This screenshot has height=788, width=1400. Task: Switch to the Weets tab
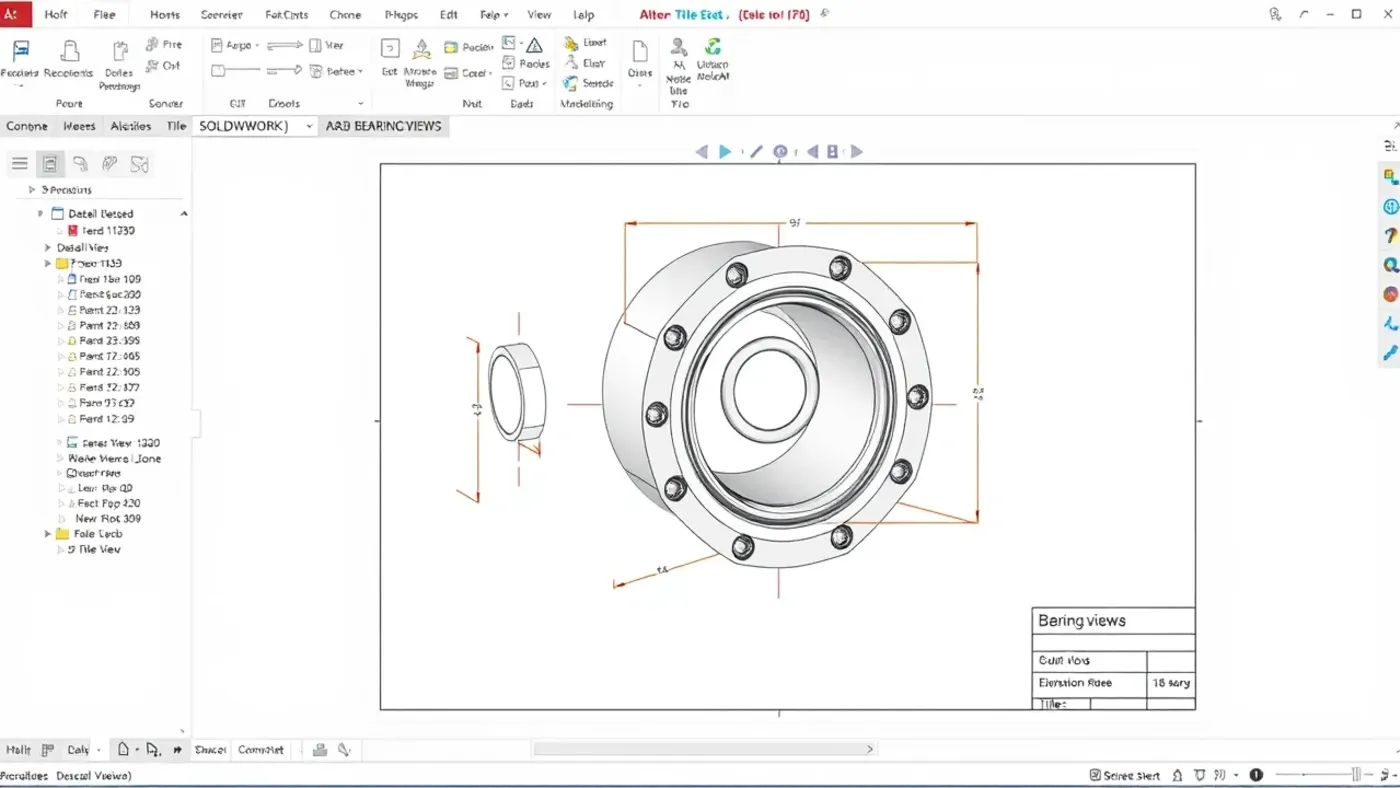pos(79,126)
